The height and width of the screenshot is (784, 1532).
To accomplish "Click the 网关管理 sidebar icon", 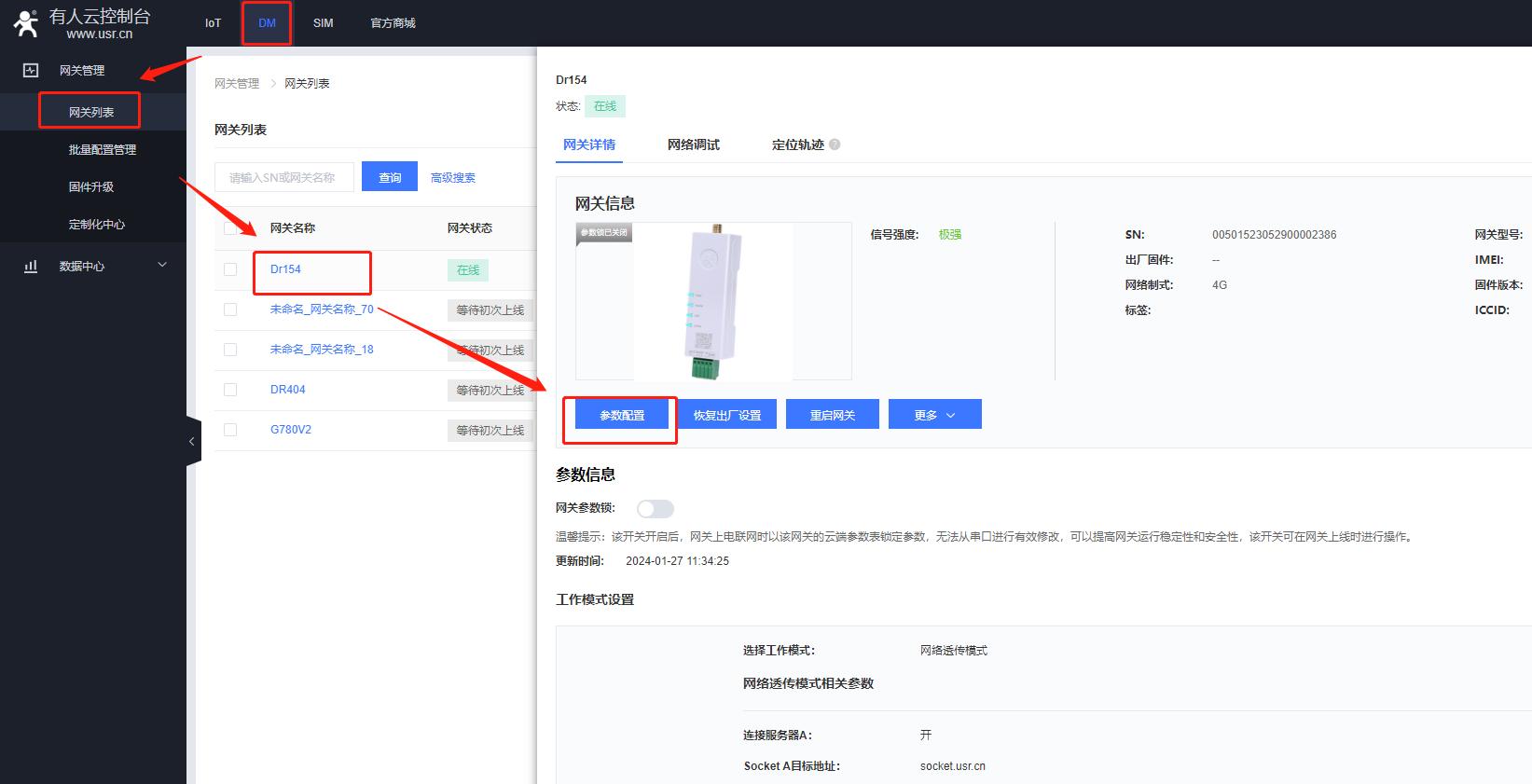I will point(31,70).
